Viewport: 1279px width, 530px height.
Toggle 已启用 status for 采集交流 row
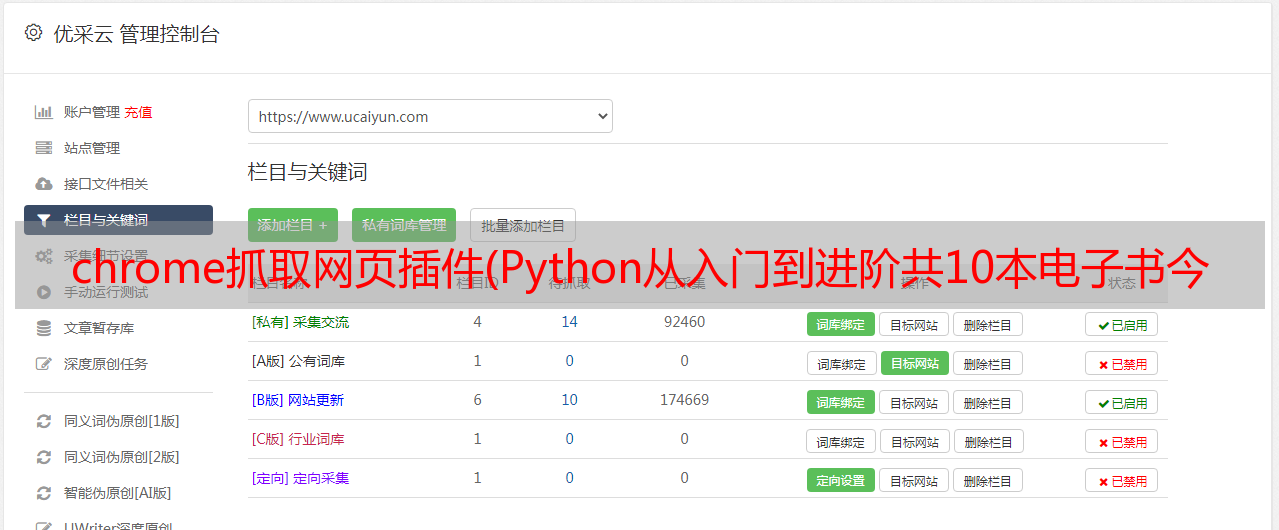pos(1122,324)
